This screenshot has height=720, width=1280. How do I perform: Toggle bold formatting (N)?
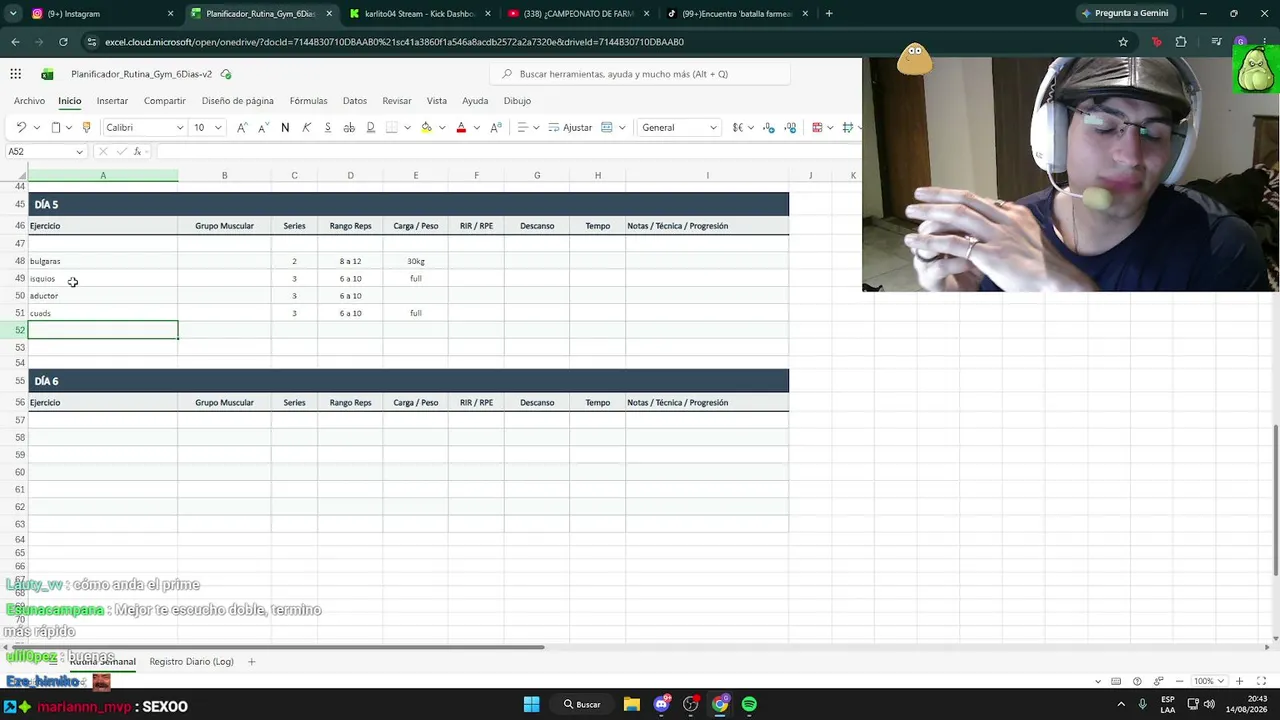click(x=285, y=128)
